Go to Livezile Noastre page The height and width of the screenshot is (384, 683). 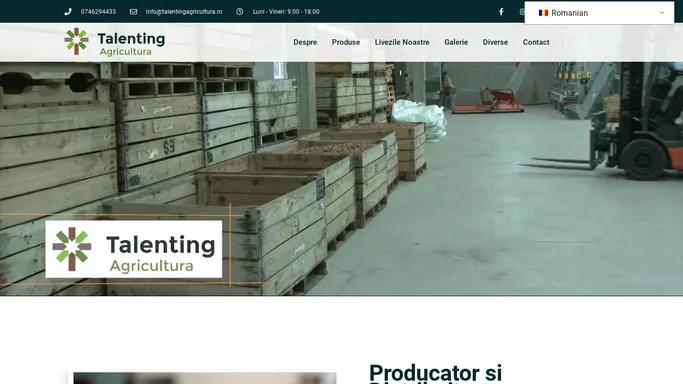(402, 42)
